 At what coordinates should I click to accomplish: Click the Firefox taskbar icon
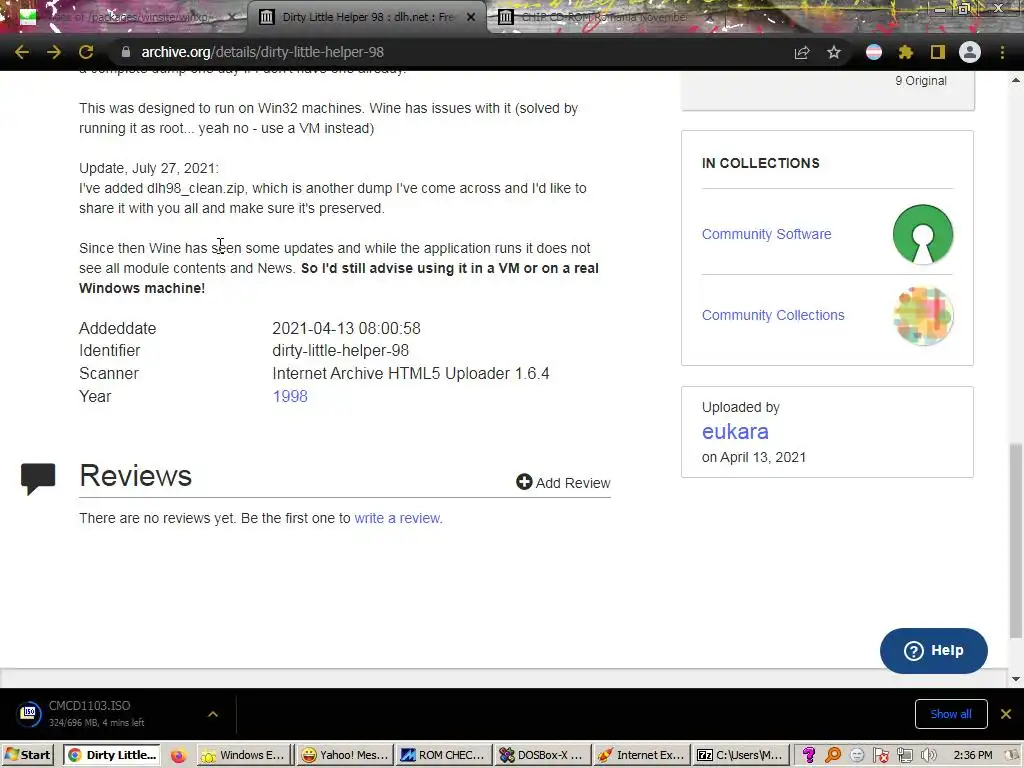point(178,756)
